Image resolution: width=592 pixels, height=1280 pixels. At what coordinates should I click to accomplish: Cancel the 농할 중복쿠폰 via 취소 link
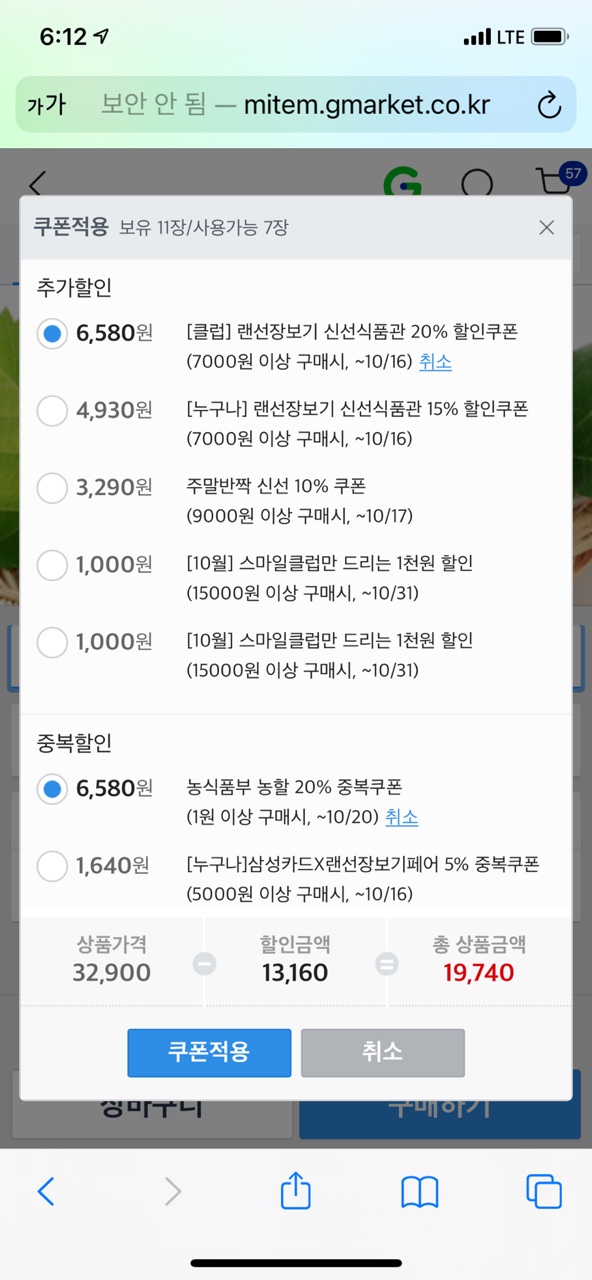coord(401,817)
